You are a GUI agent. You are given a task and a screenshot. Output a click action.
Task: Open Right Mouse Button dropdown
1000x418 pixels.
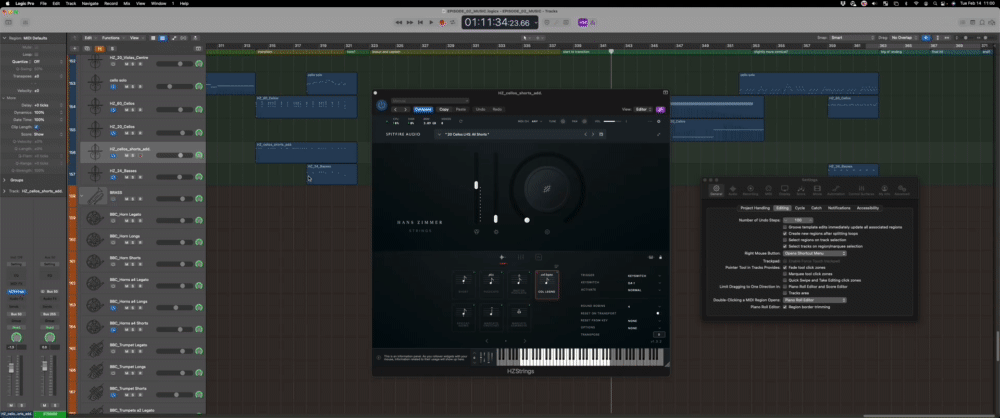click(x=814, y=253)
